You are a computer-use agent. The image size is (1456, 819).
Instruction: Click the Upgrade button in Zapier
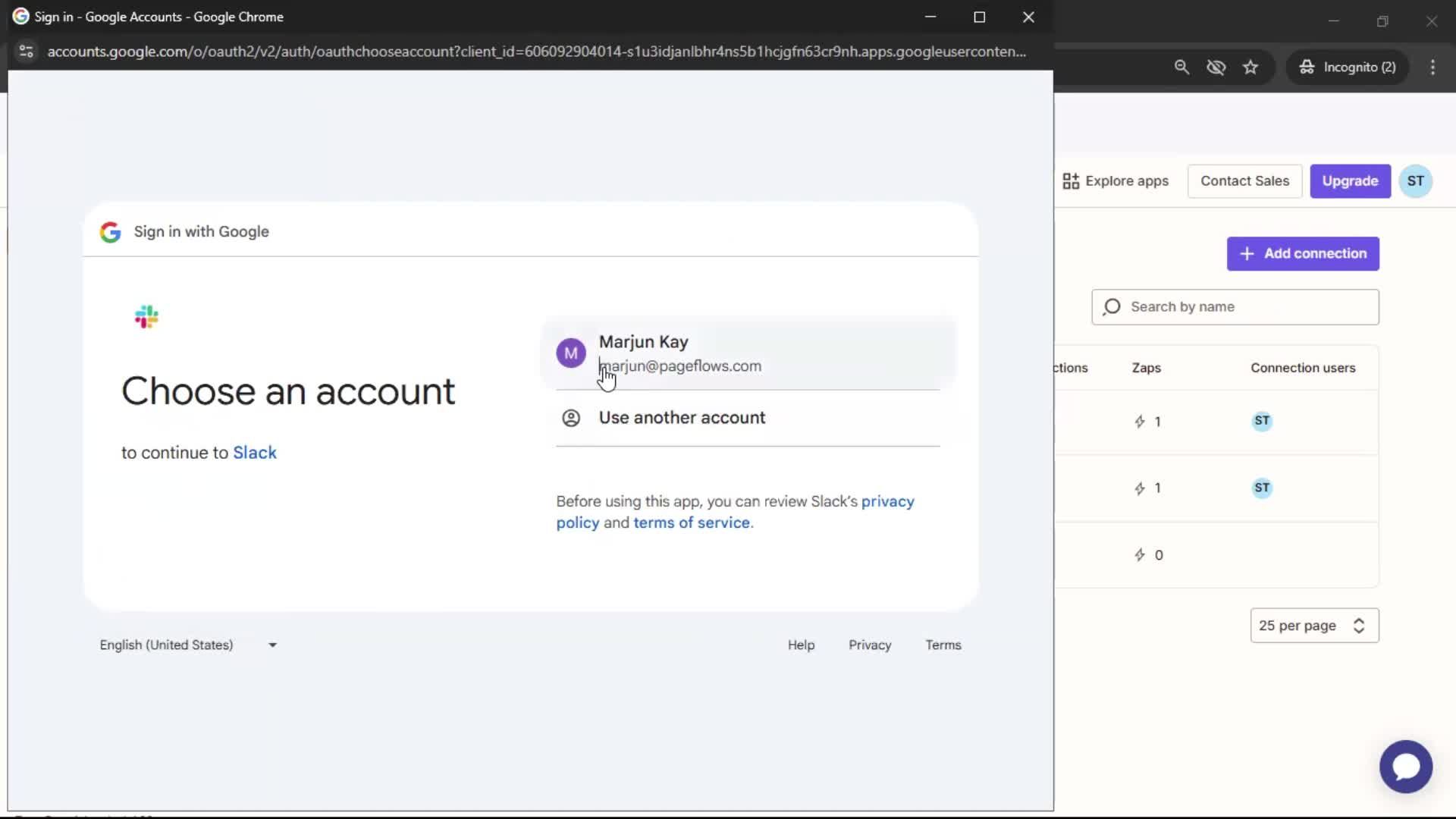1350,181
